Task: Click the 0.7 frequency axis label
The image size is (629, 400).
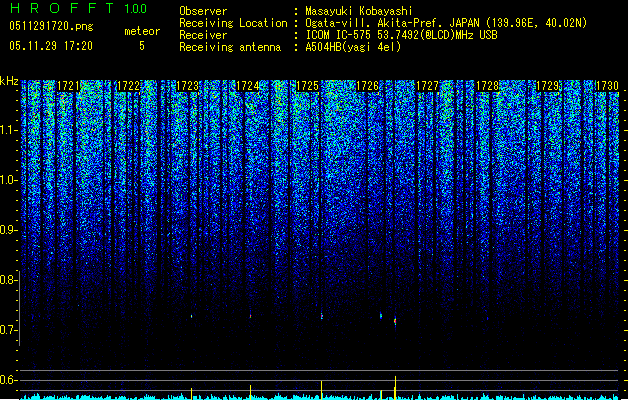Action: click(8, 330)
